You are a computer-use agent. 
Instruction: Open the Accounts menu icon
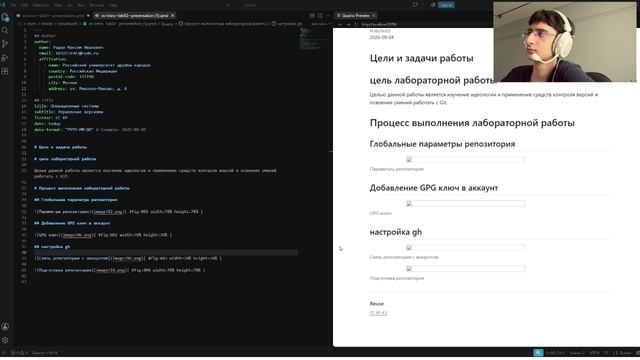[x=5, y=327]
